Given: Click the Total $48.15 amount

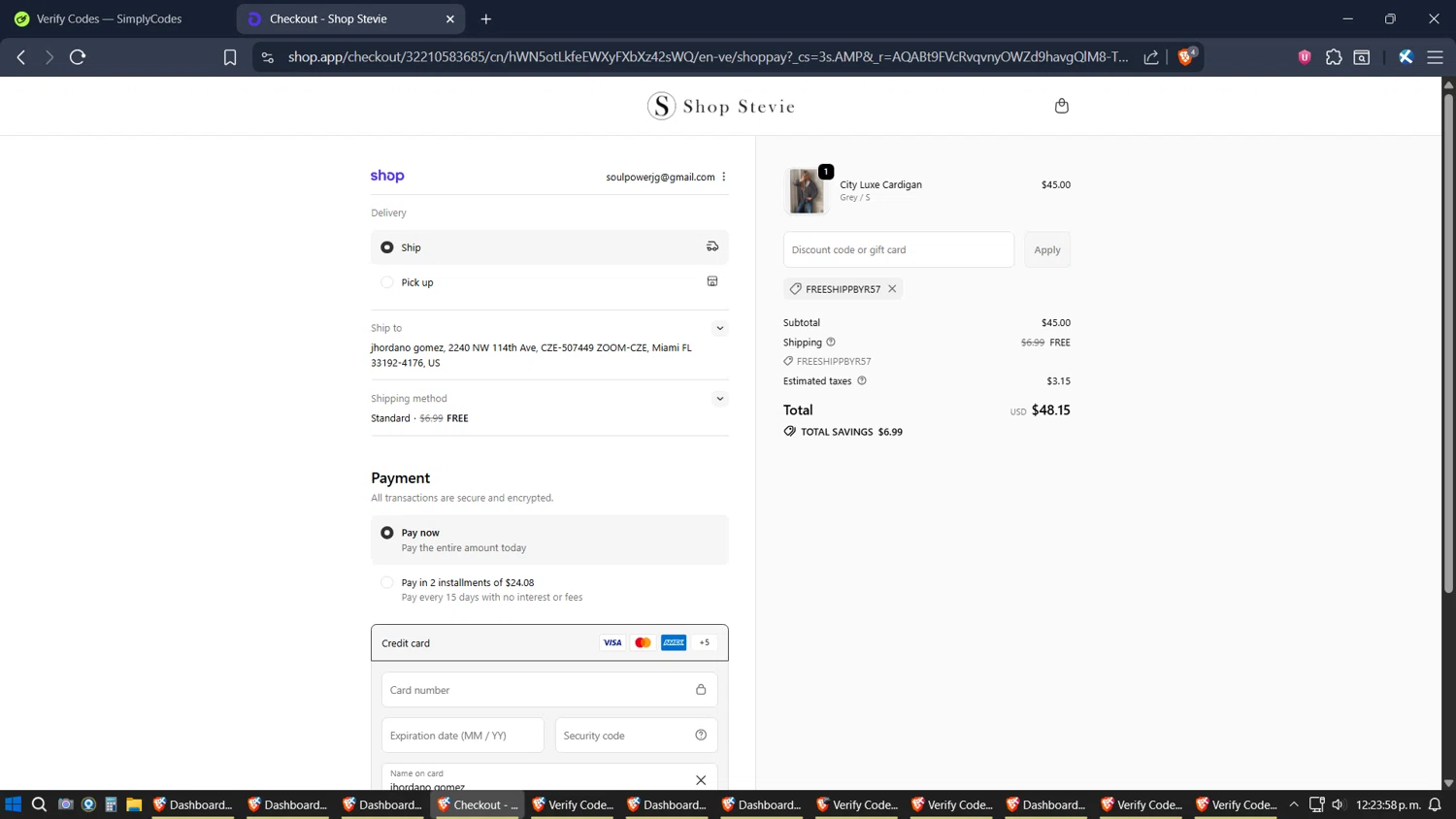Looking at the screenshot, I should 1051,410.
